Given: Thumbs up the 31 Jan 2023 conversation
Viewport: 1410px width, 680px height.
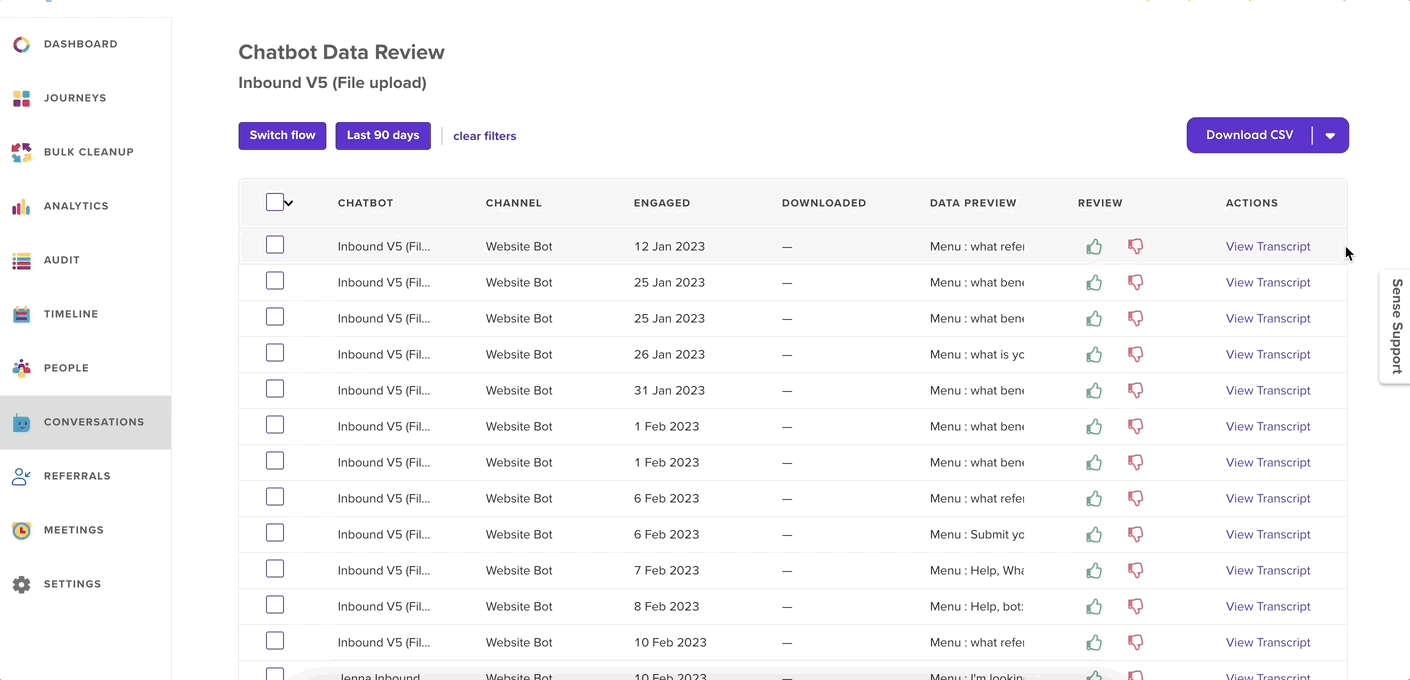Looking at the screenshot, I should [1094, 390].
